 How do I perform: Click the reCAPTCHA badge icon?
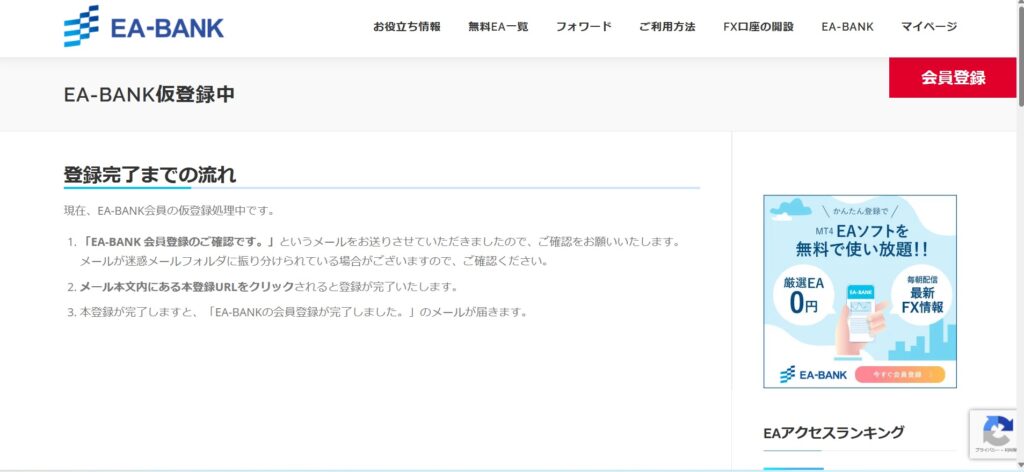(996, 432)
